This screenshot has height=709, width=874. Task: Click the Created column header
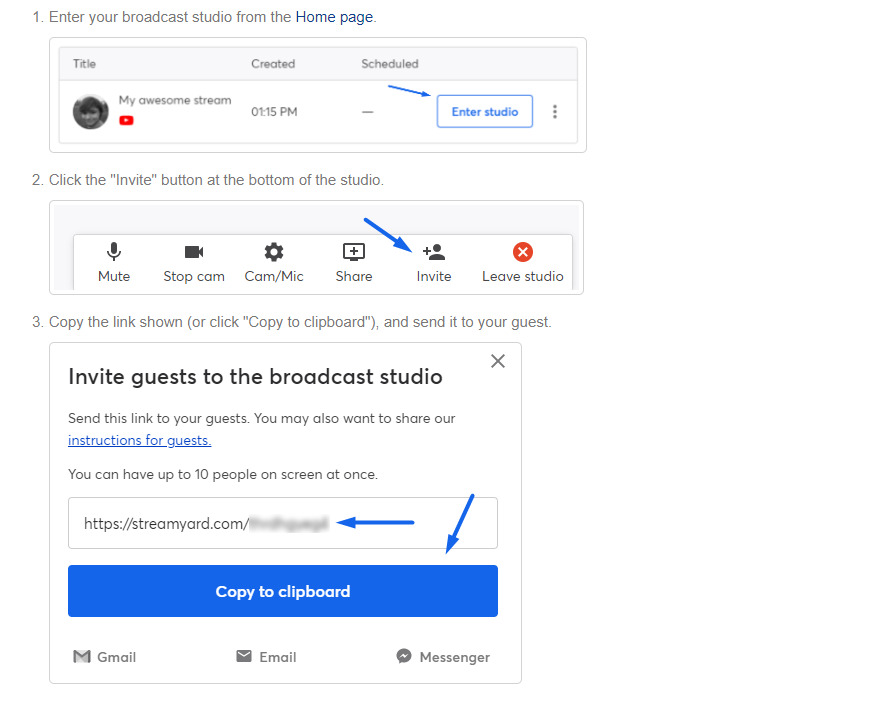pyautogui.click(x=273, y=64)
